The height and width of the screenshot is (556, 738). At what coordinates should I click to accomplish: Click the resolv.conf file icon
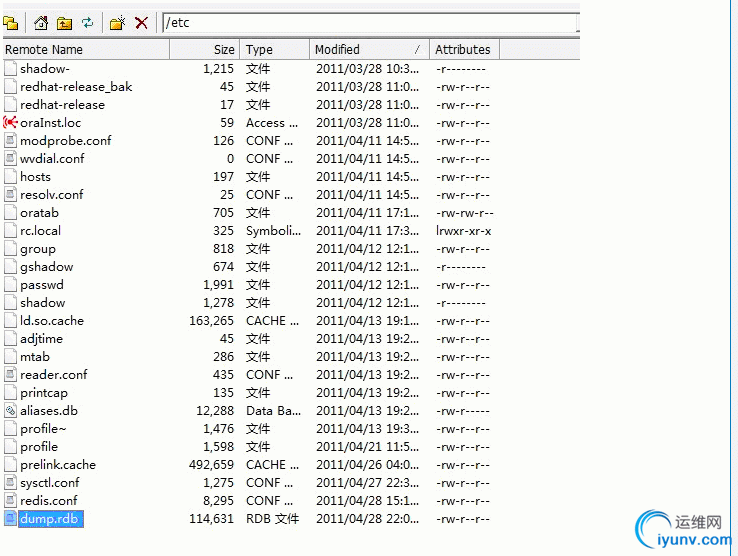(10, 194)
